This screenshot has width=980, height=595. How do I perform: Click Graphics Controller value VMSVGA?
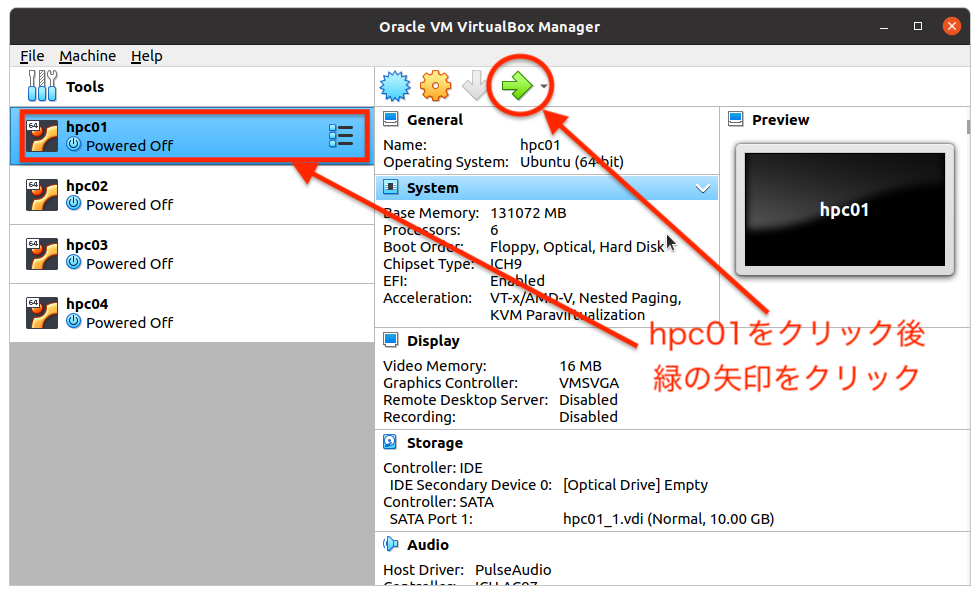589,383
